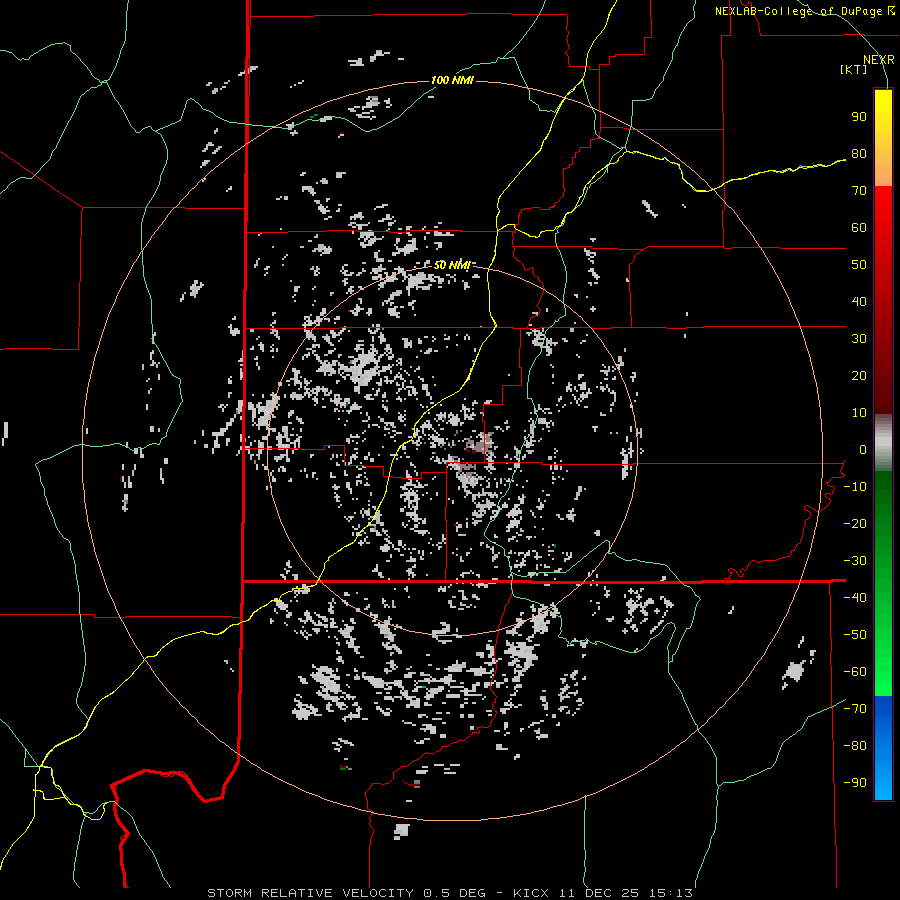Viewport: 900px width, 900px height.
Task: Click the 0 value on the velocity scale
Action: 863,450
